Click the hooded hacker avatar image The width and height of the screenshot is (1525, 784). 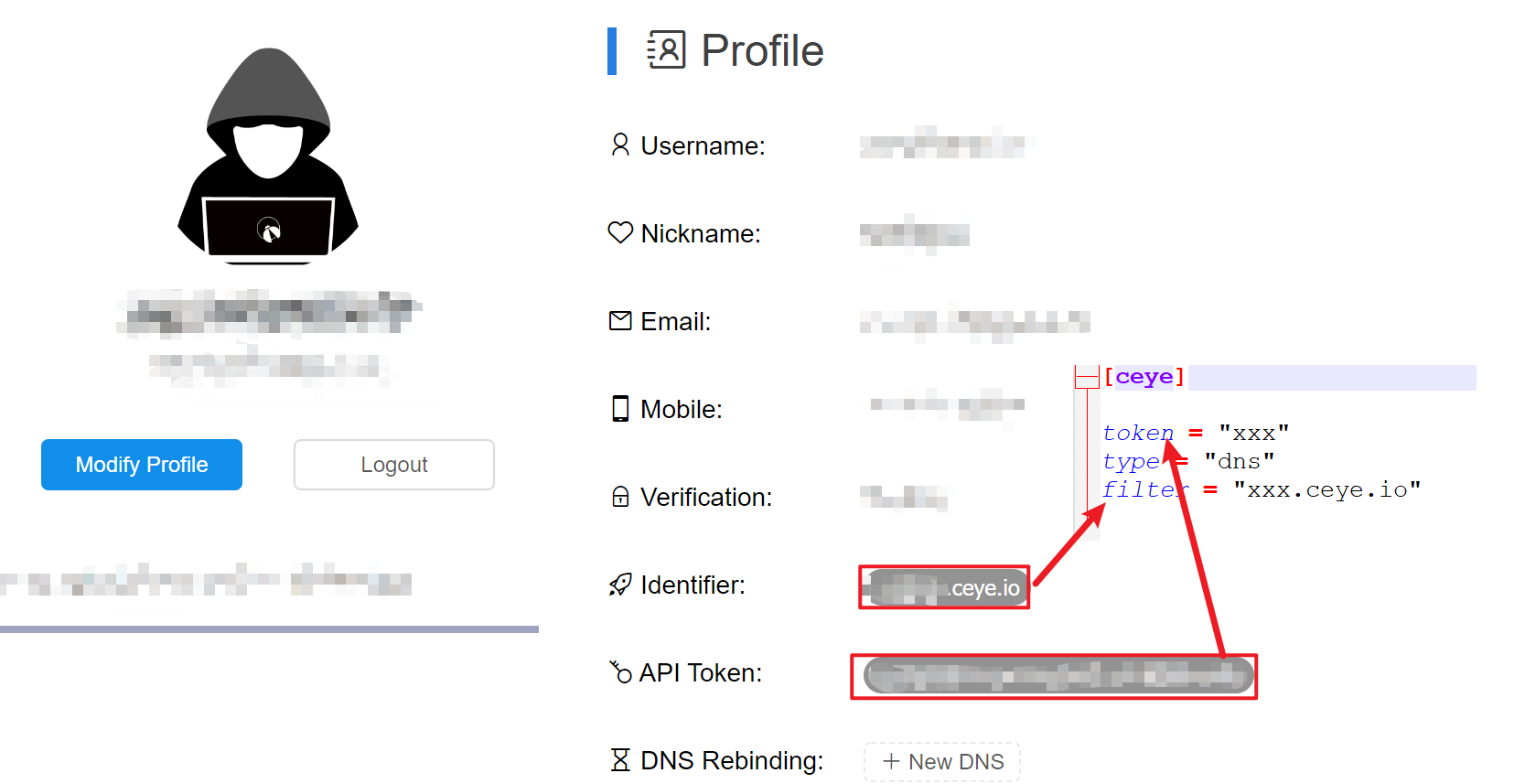pos(268,156)
